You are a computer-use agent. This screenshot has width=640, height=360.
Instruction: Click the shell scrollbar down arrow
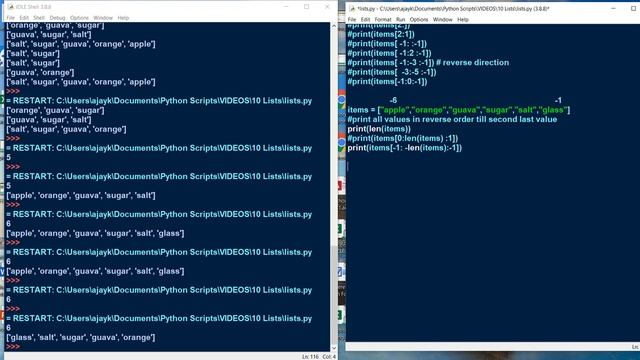[334, 348]
